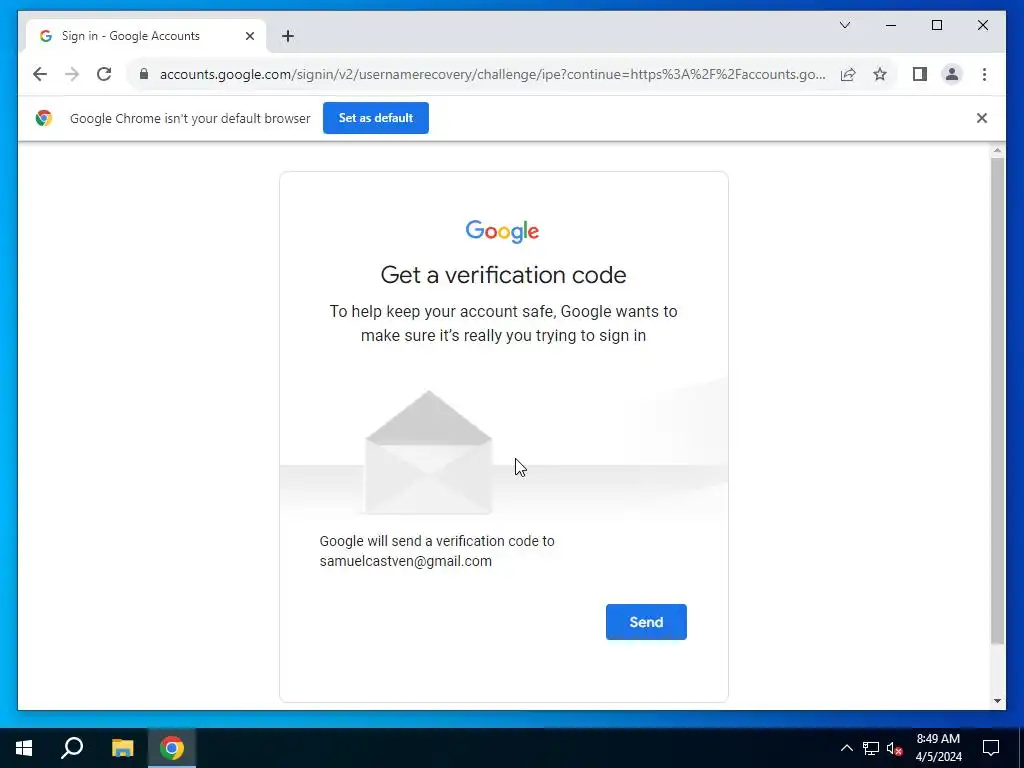Open Chrome three-dot menu
The width and height of the screenshot is (1024, 768).
(x=984, y=74)
